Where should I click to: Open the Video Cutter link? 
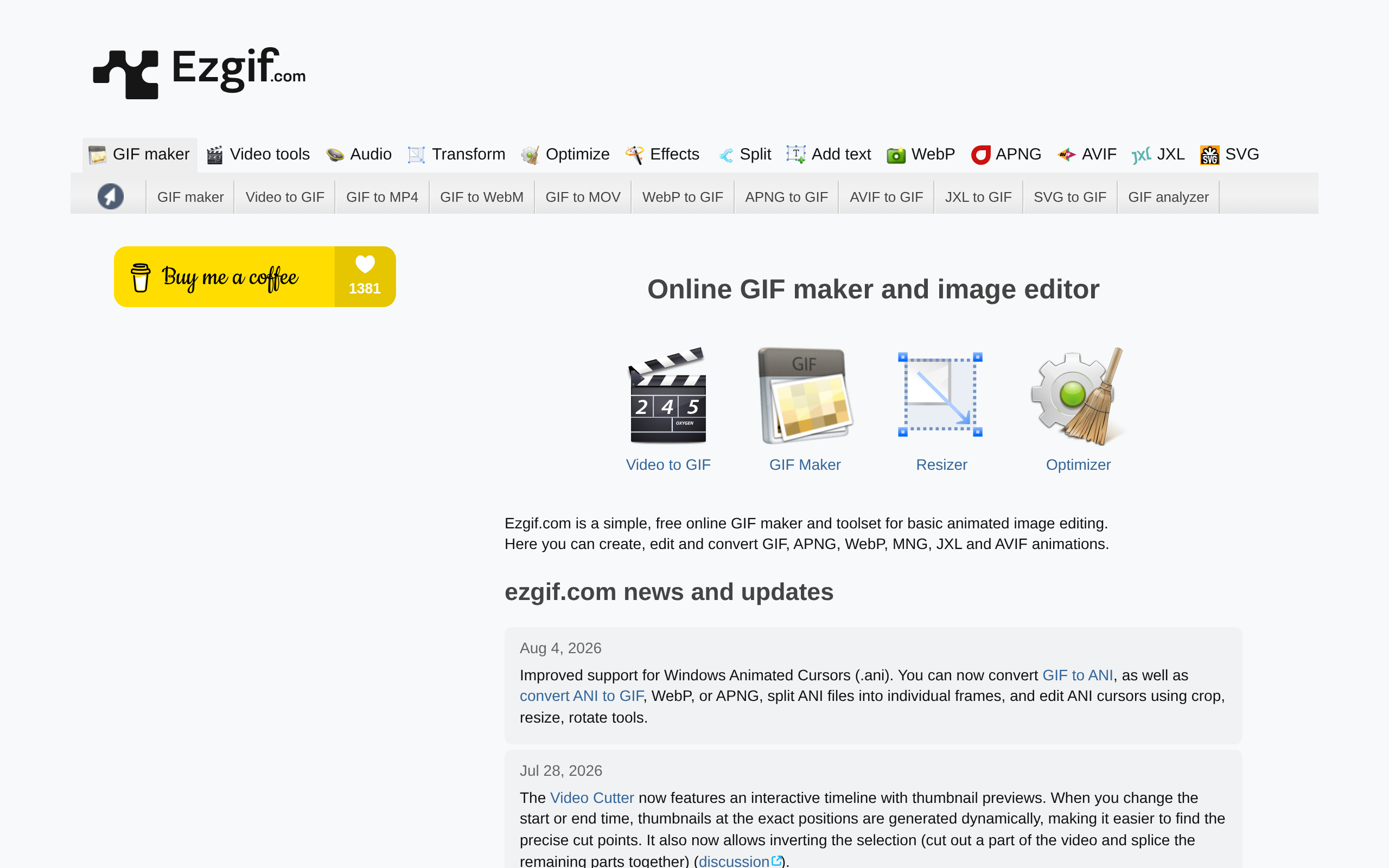pyautogui.click(x=592, y=798)
